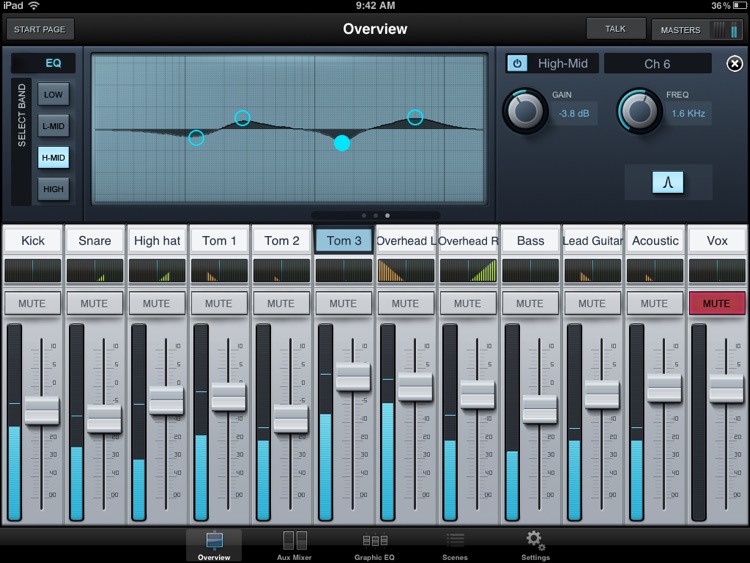Mute the High hat channel
Image resolution: width=750 pixels, height=563 pixels.
pos(156,303)
